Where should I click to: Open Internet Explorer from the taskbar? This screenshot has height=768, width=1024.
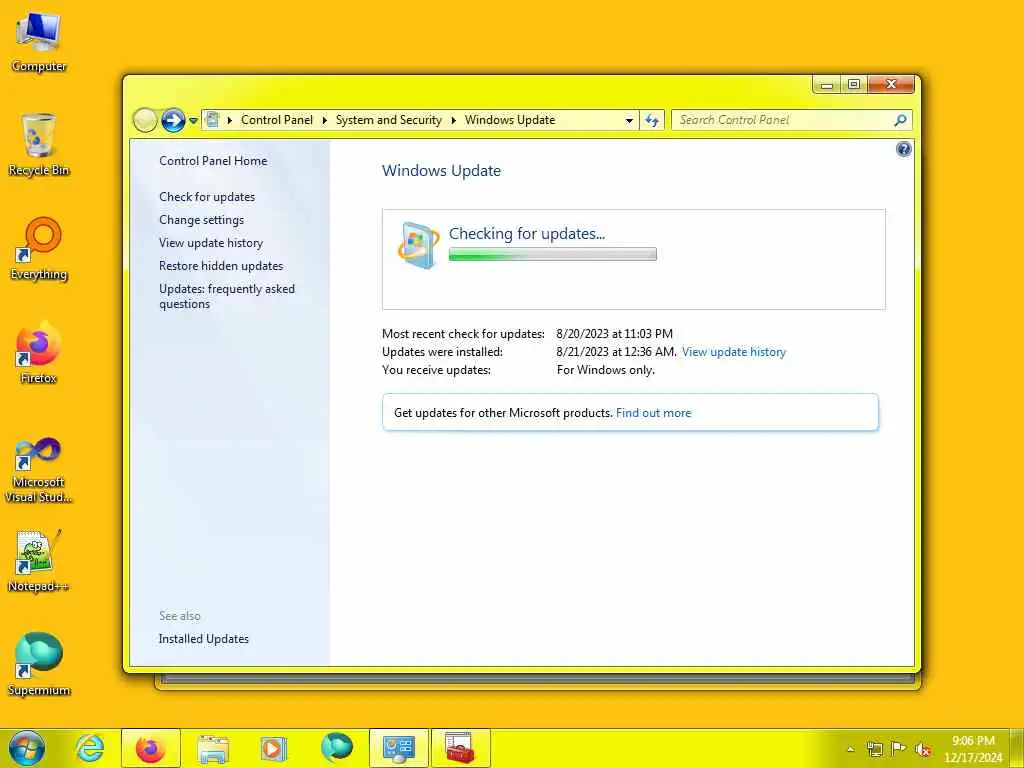point(89,748)
